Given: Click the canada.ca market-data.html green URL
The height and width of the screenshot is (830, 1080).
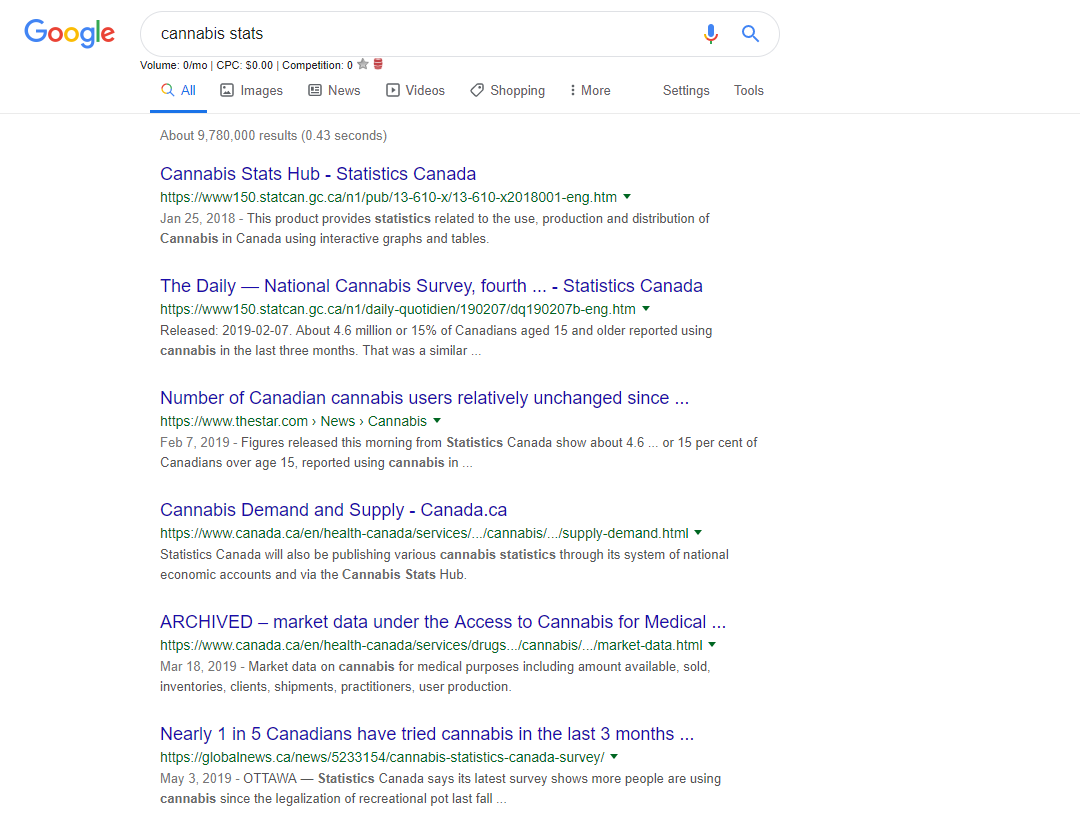Looking at the screenshot, I should click(431, 646).
